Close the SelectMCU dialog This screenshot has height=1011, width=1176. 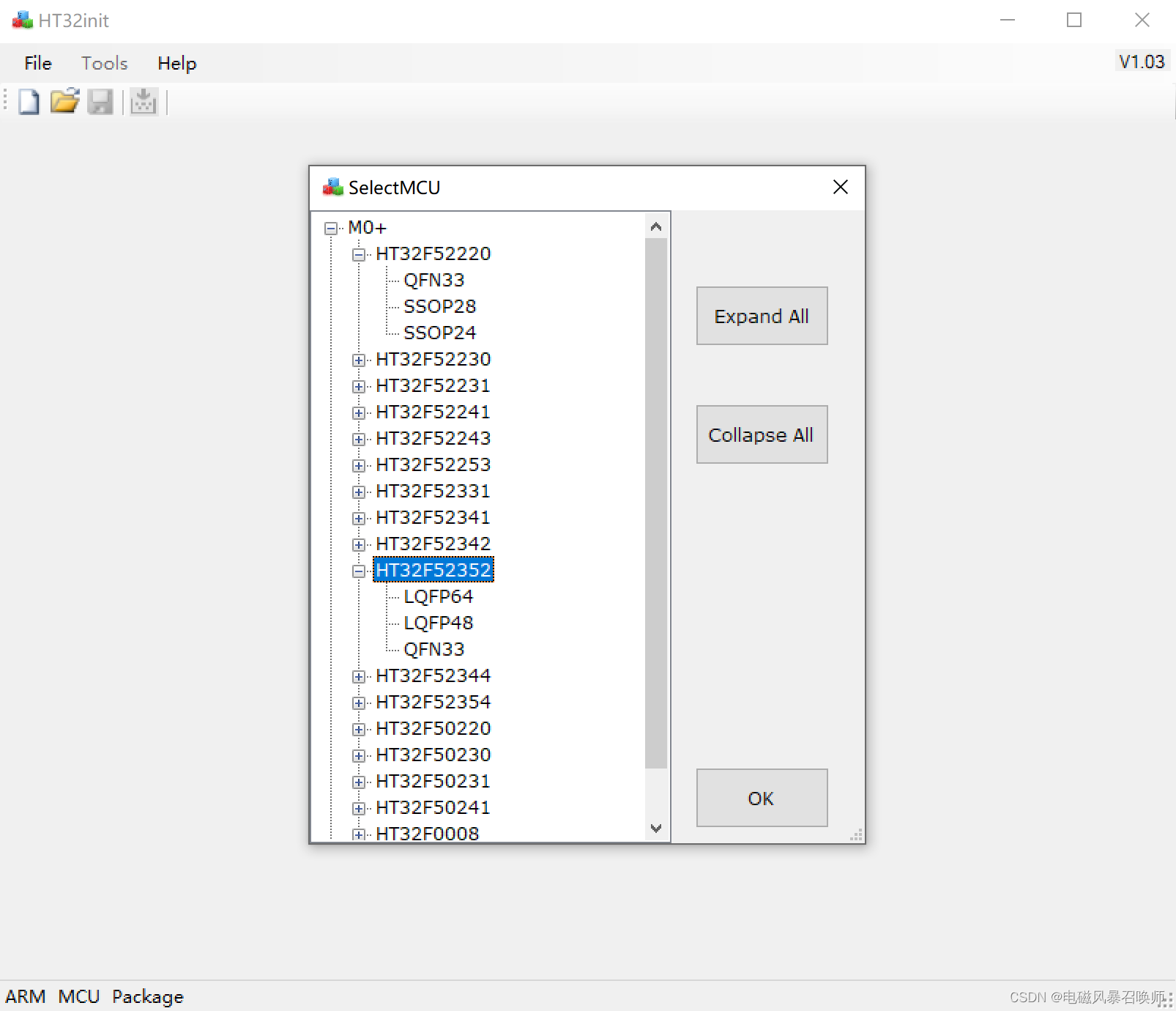pyautogui.click(x=841, y=188)
